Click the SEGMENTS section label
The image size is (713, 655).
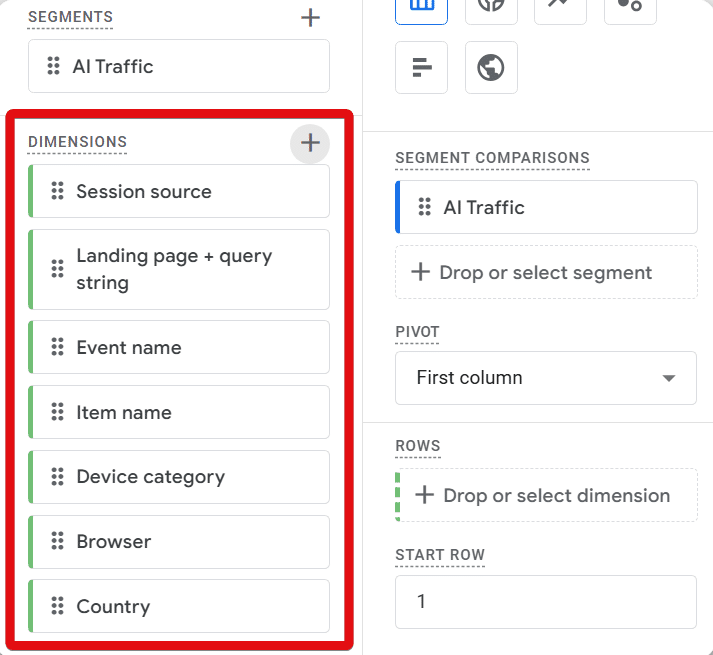click(70, 17)
